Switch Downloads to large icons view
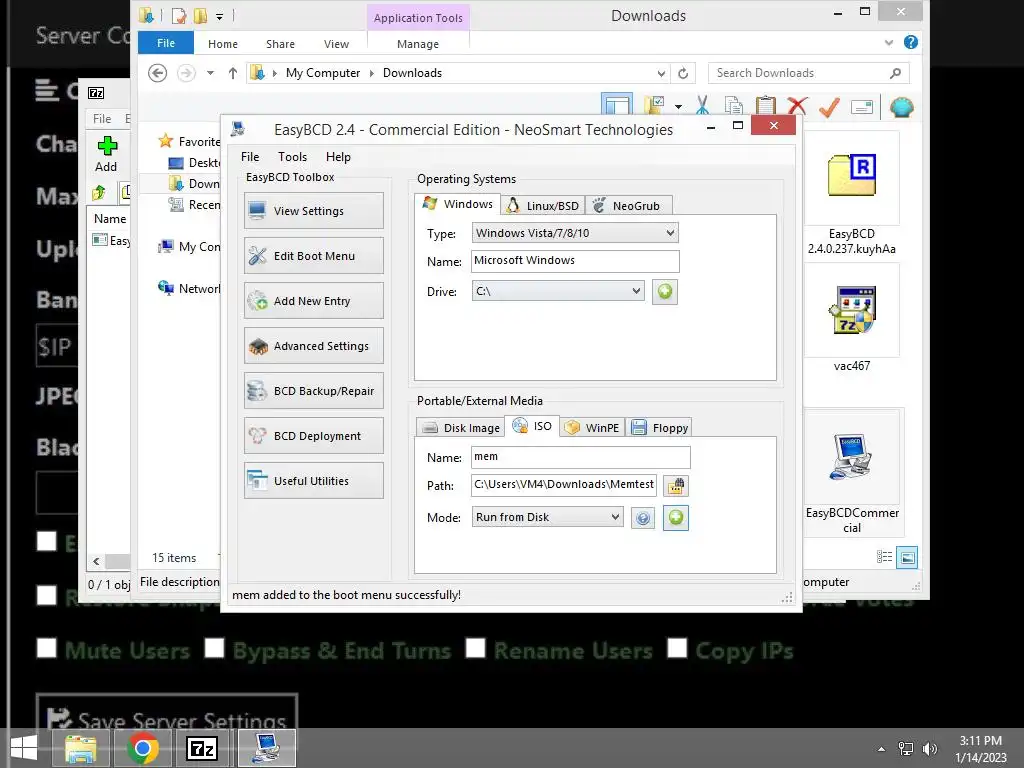 [907, 557]
